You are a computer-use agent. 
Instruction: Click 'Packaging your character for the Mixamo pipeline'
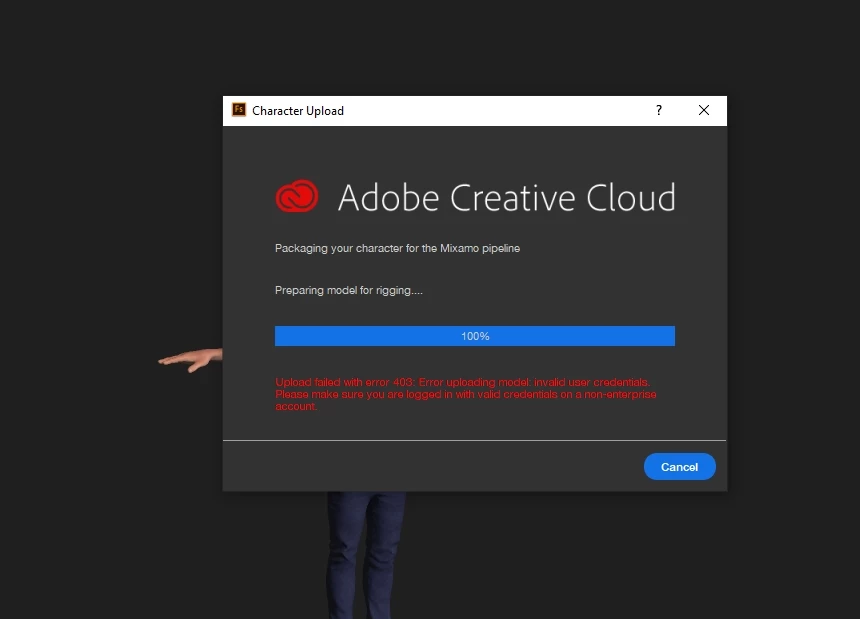pos(397,248)
